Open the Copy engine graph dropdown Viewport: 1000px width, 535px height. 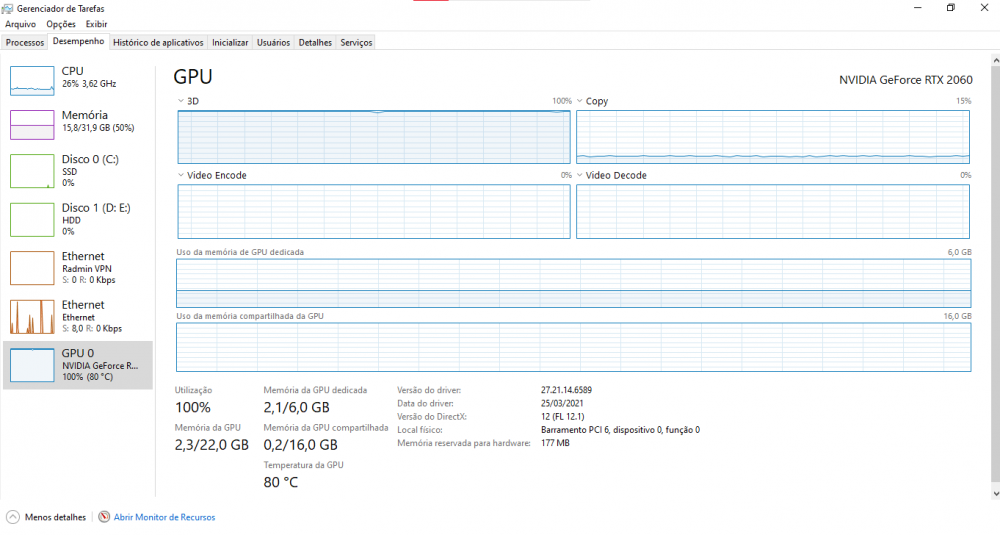[x=580, y=101]
